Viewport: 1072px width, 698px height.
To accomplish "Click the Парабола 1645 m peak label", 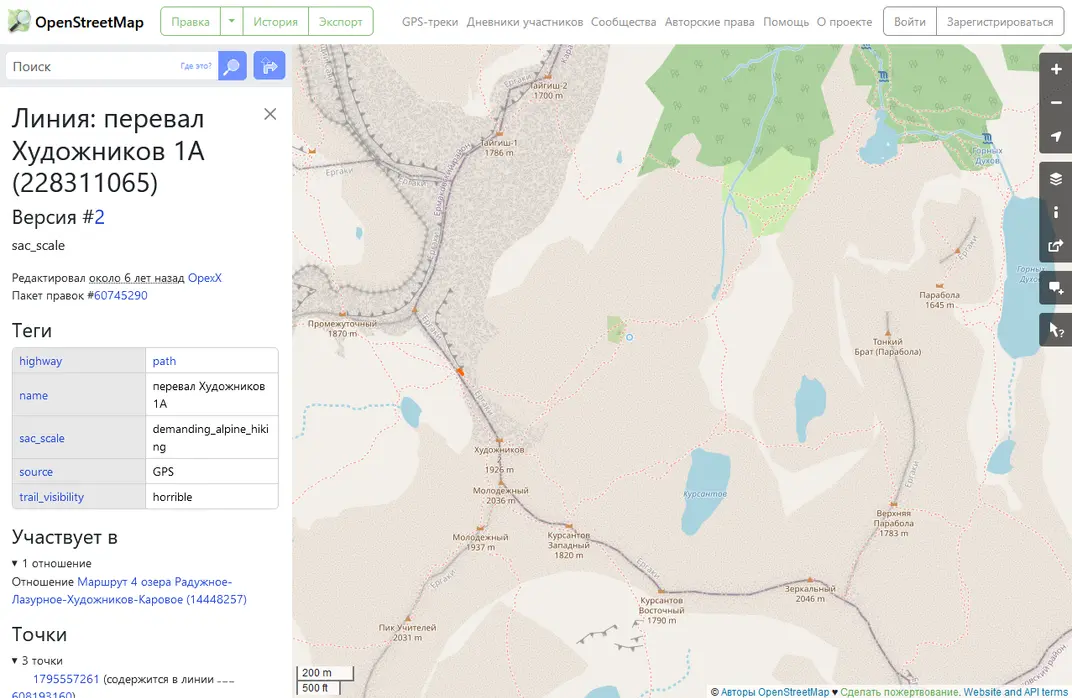I will 939,299.
